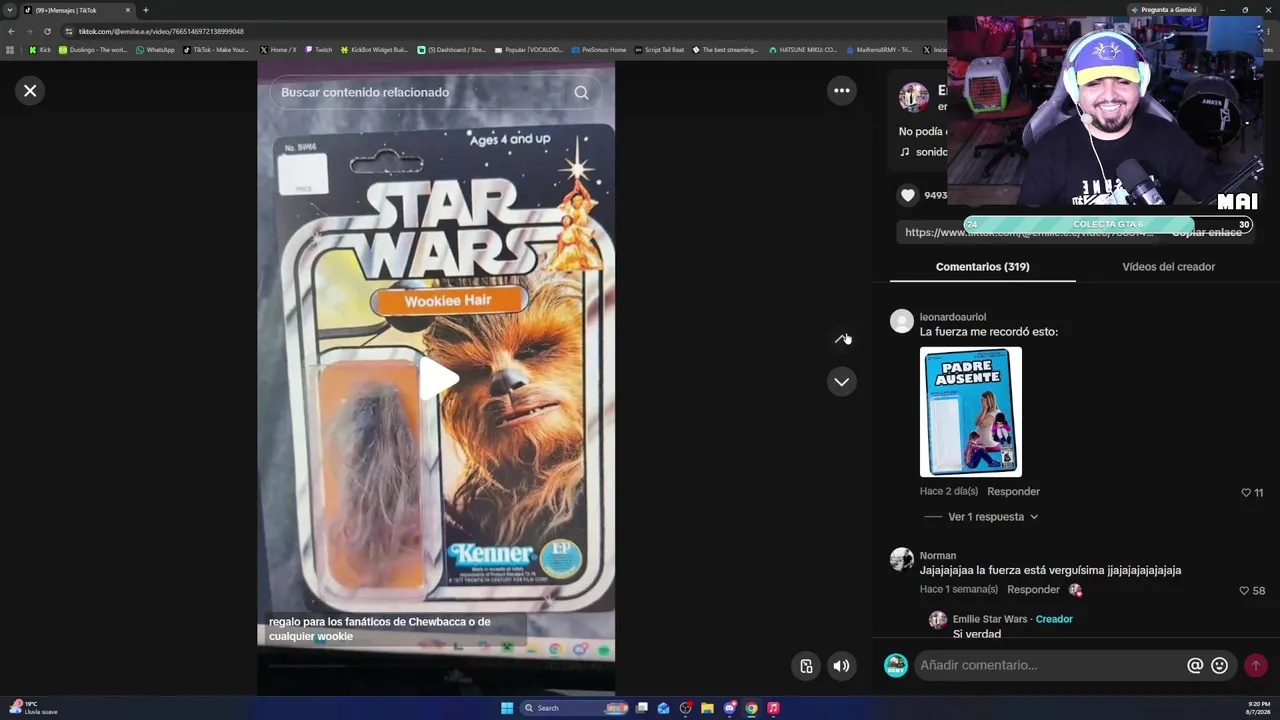The height and width of the screenshot is (720, 1280).
Task: Open File Explorer from the taskbar
Action: point(707,708)
